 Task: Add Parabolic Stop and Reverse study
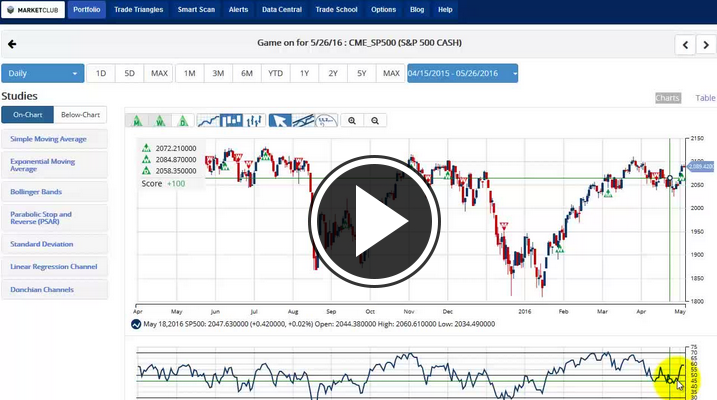coord(54,218)
